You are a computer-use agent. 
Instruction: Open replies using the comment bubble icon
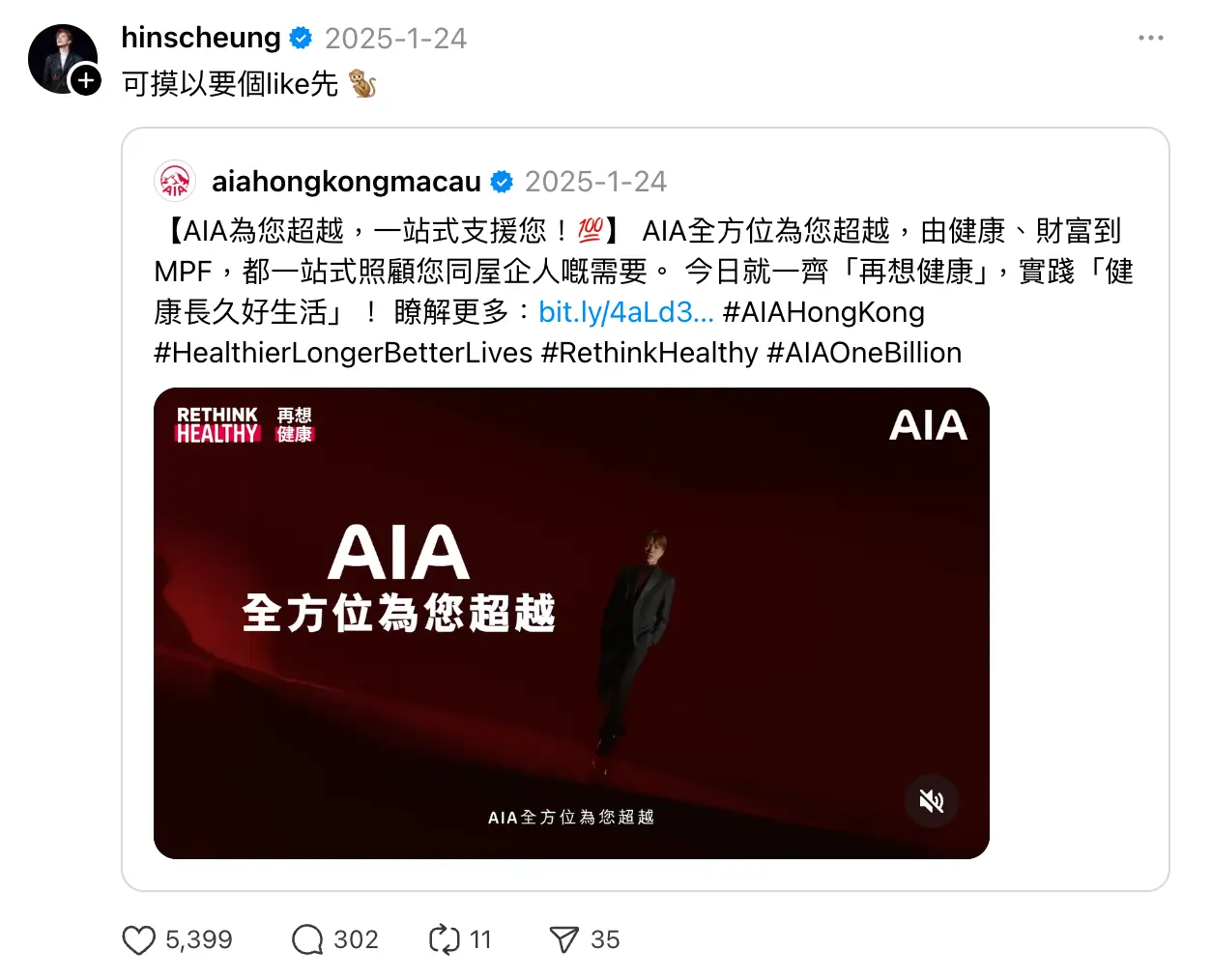click(x=307, y=939)
